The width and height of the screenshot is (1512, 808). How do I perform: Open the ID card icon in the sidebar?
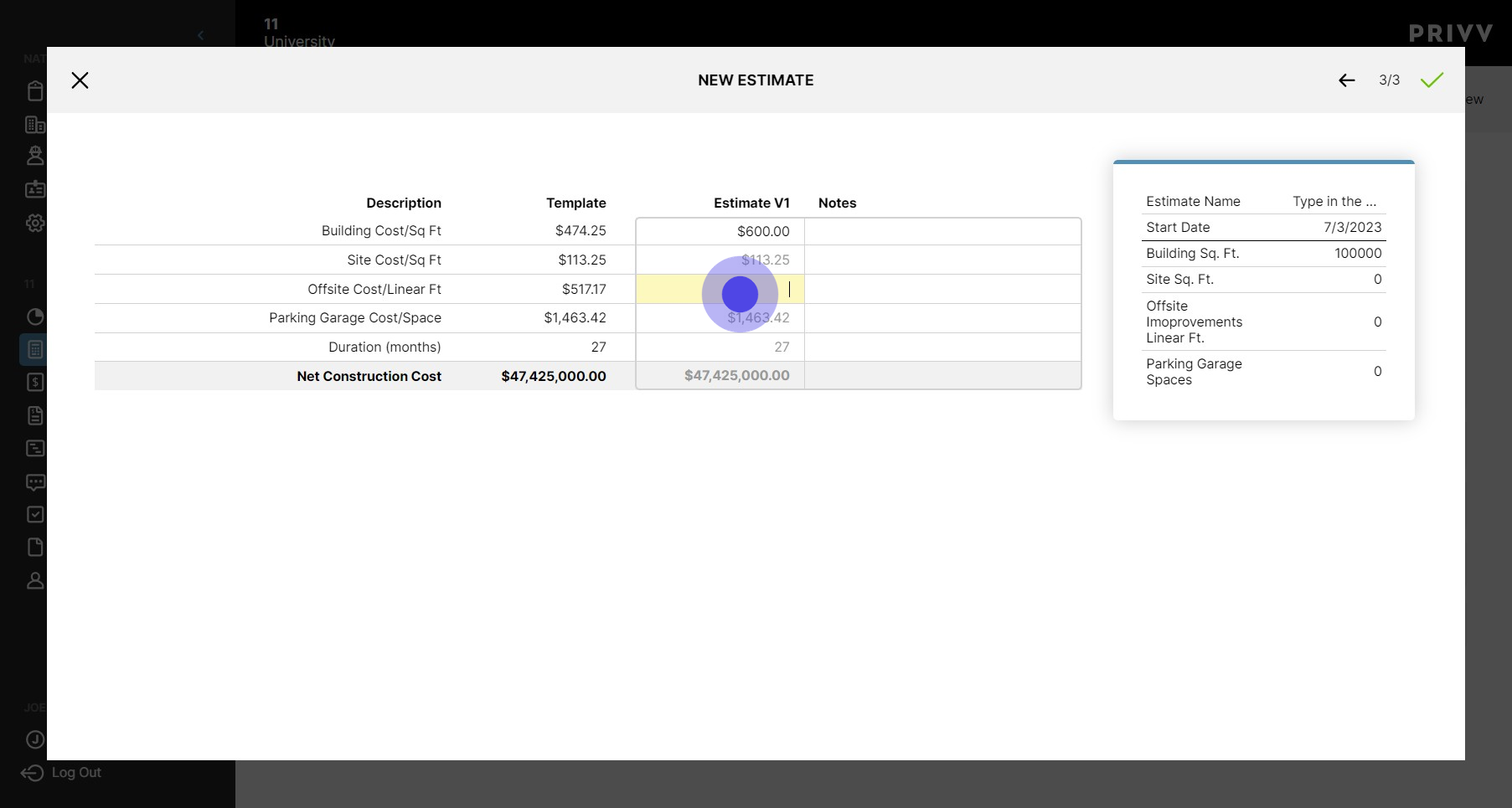35,189
